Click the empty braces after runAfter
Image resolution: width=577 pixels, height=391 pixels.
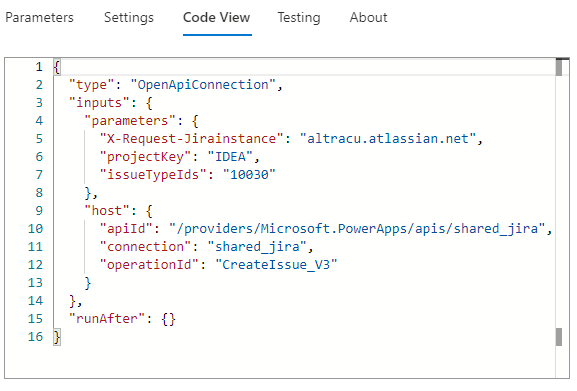coord(169,319)
